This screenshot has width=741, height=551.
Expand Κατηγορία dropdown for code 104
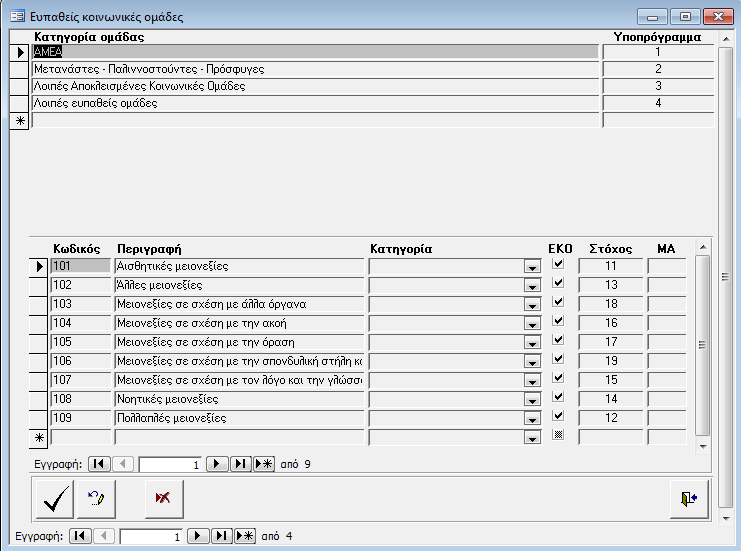[531, 324]
